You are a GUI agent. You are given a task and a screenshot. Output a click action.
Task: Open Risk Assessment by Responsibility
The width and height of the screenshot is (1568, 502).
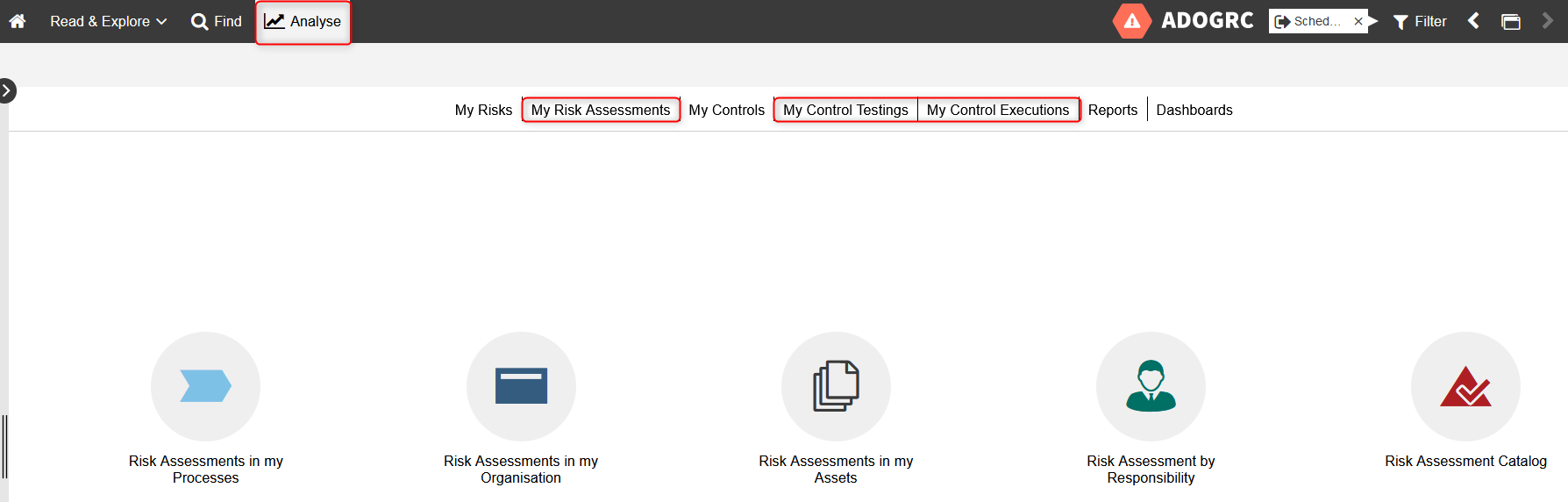click(x=1151, y=386)
